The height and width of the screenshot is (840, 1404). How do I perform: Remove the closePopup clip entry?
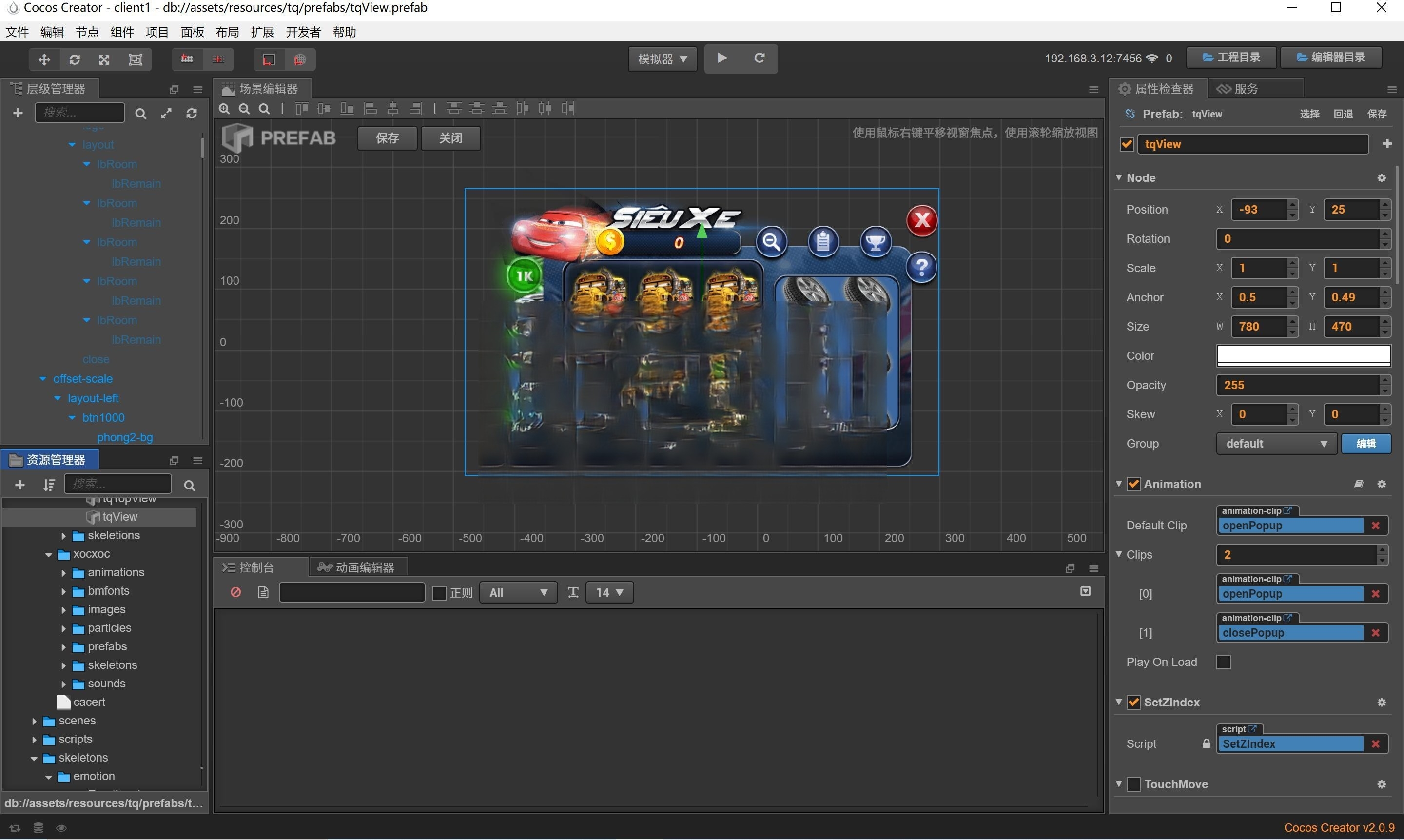(1376, 633)
